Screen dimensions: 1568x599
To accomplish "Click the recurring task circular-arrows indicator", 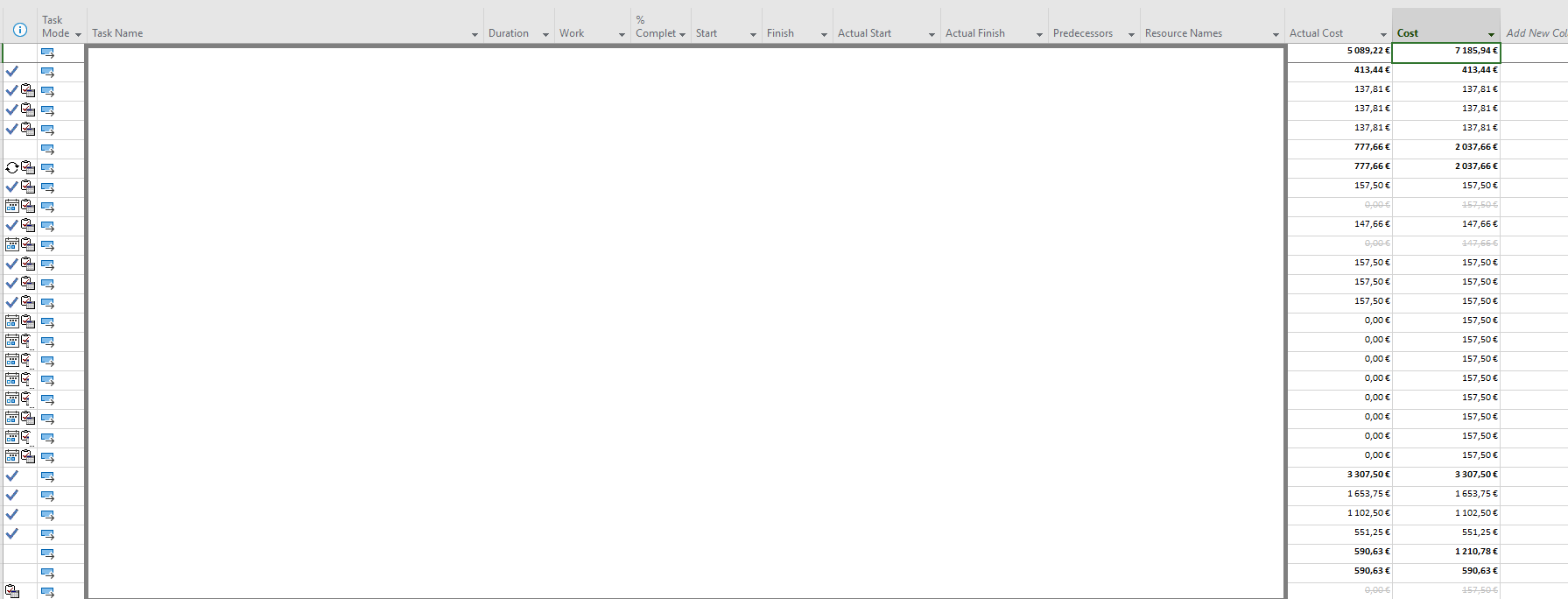I will pos(12,167).
